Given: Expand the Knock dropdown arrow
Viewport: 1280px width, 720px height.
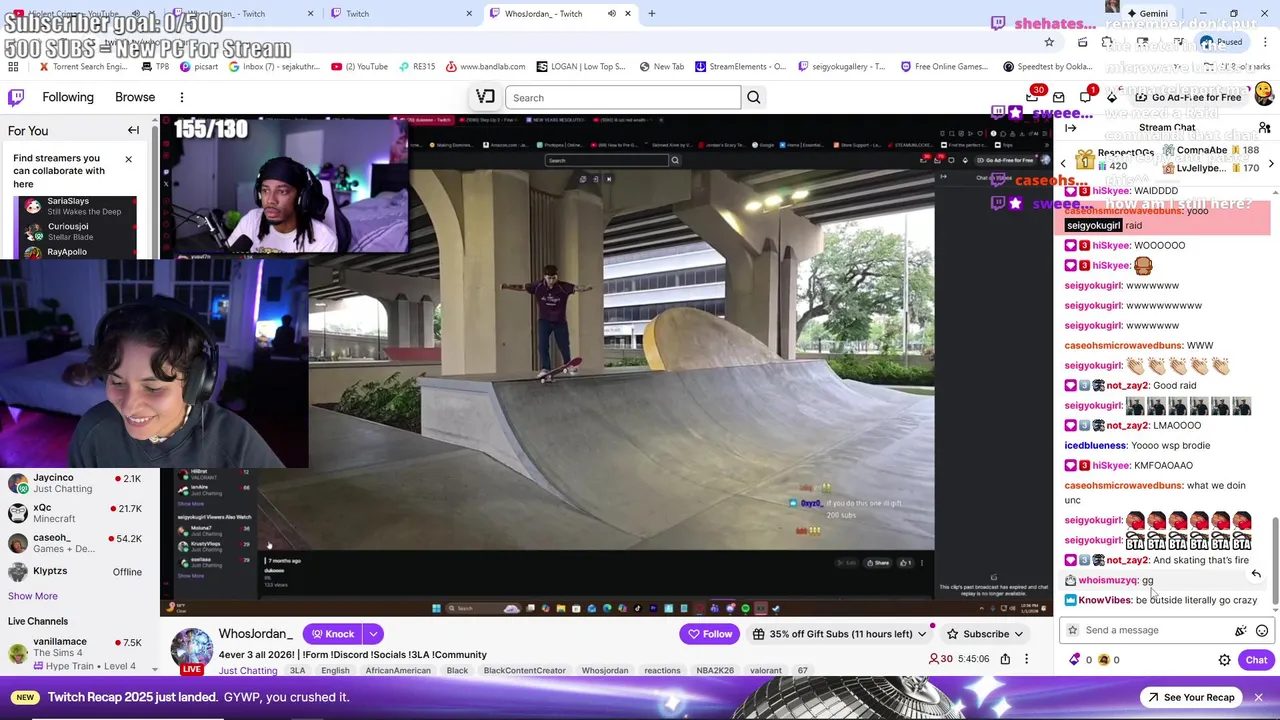Looking at the screenshot, I should point(373,634).
